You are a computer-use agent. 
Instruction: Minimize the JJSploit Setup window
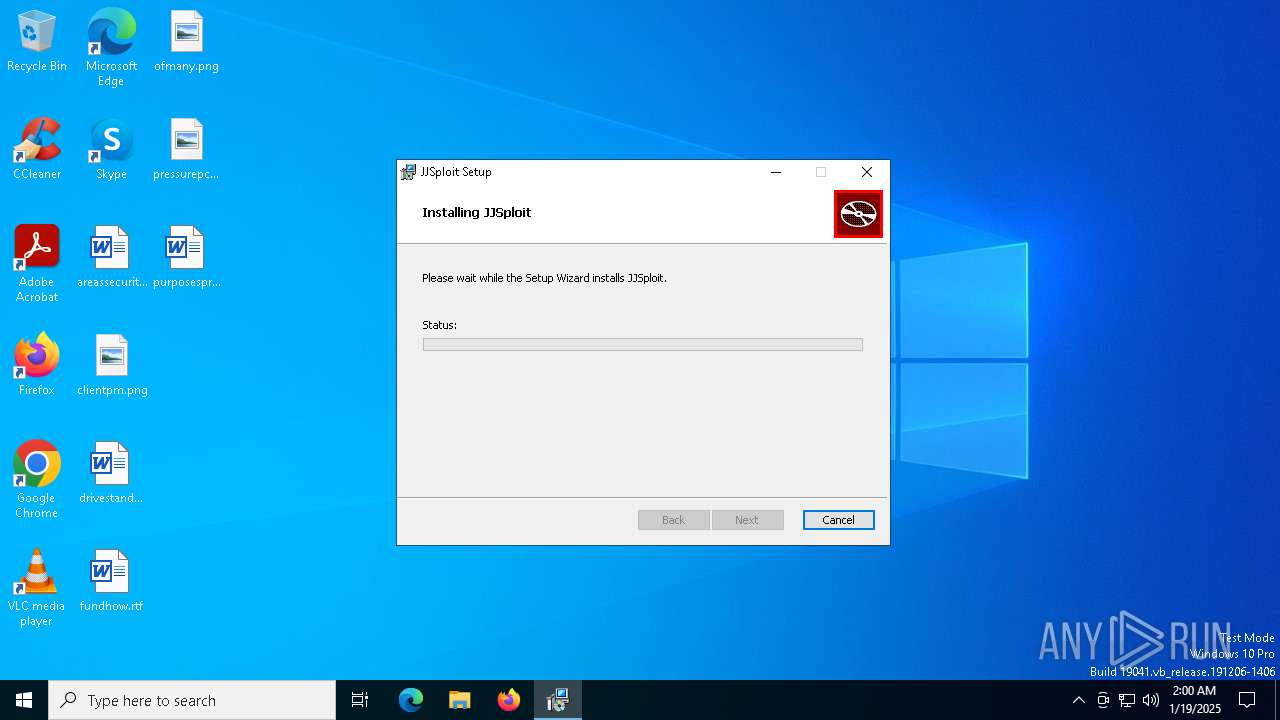(x=775, y=172)
